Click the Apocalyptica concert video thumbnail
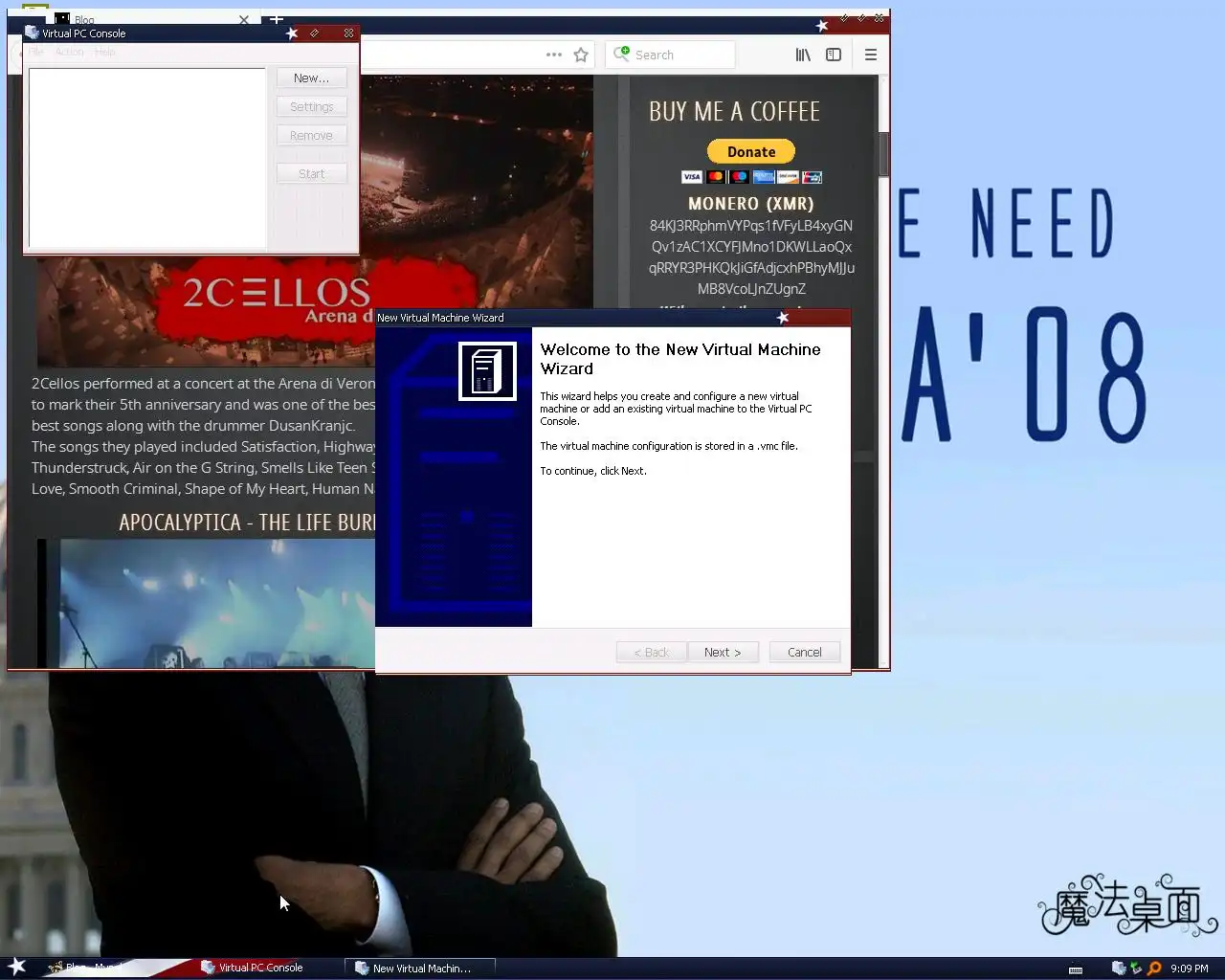Image resolution: width=1225 pixels, height=980 pixels. (x=207, y=603)
